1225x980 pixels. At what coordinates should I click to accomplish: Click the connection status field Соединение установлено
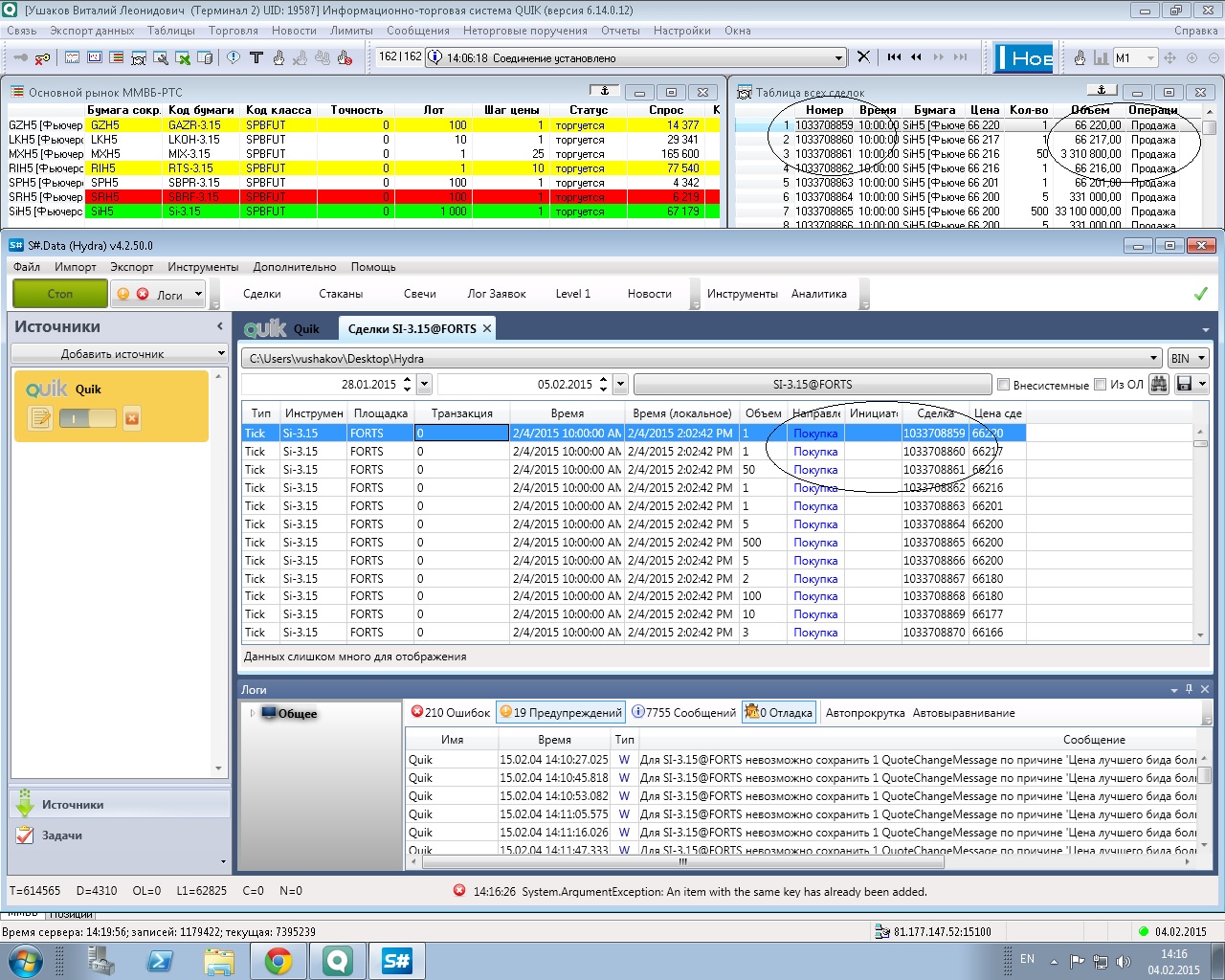635,57
